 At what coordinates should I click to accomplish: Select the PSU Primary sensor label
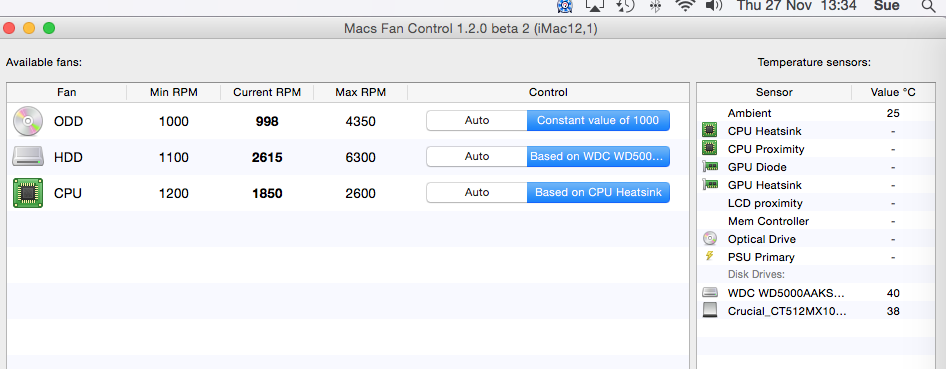tap(761, 257)
